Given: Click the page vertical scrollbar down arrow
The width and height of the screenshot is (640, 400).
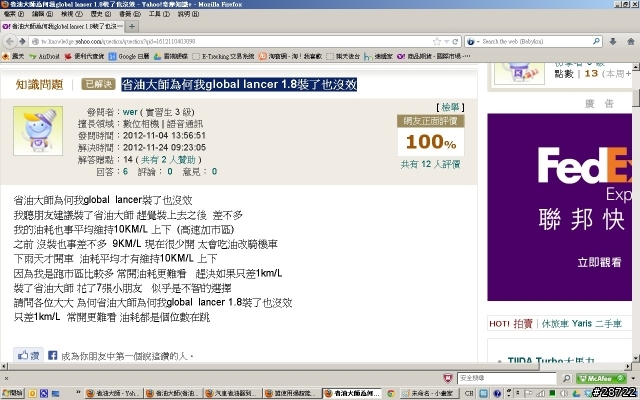Looking at the screenshot, I should point(636,358).
